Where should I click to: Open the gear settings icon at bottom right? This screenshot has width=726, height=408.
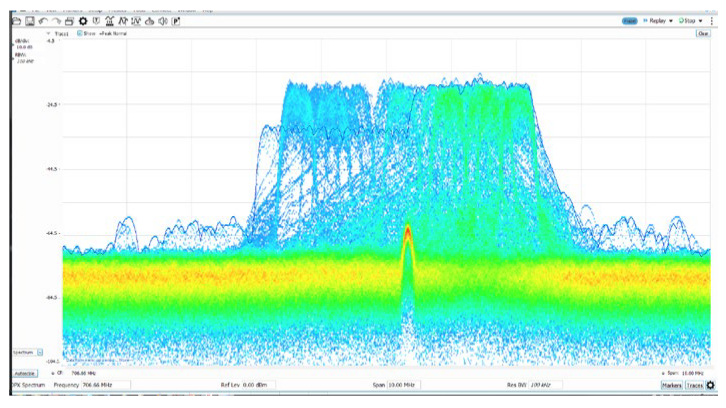coord(711,385)
